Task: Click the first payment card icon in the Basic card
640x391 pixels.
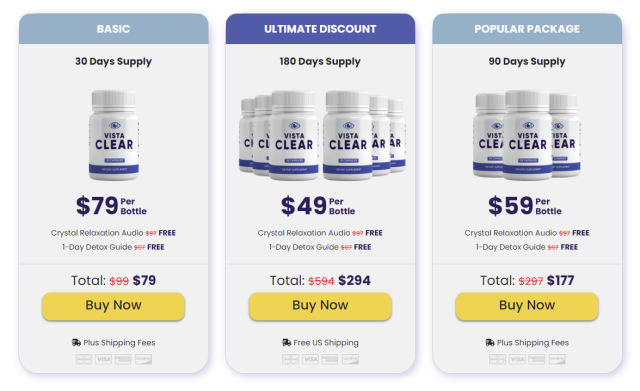Action: pos(84,359)
